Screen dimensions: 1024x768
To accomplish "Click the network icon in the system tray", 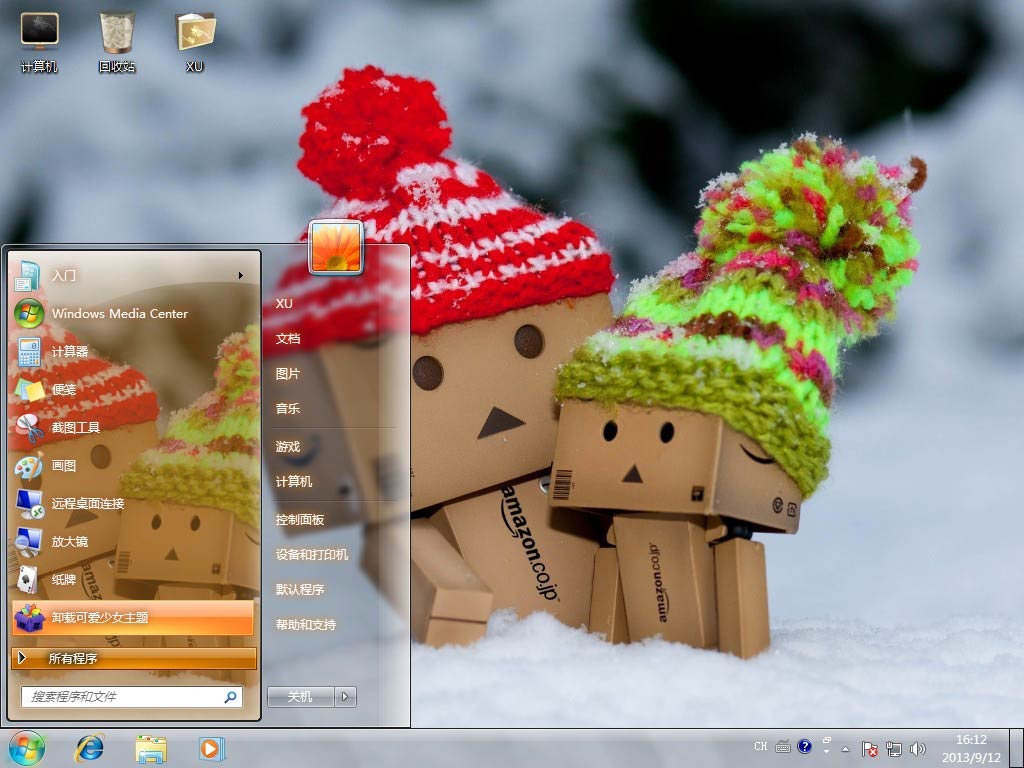I will pos(893,748).
